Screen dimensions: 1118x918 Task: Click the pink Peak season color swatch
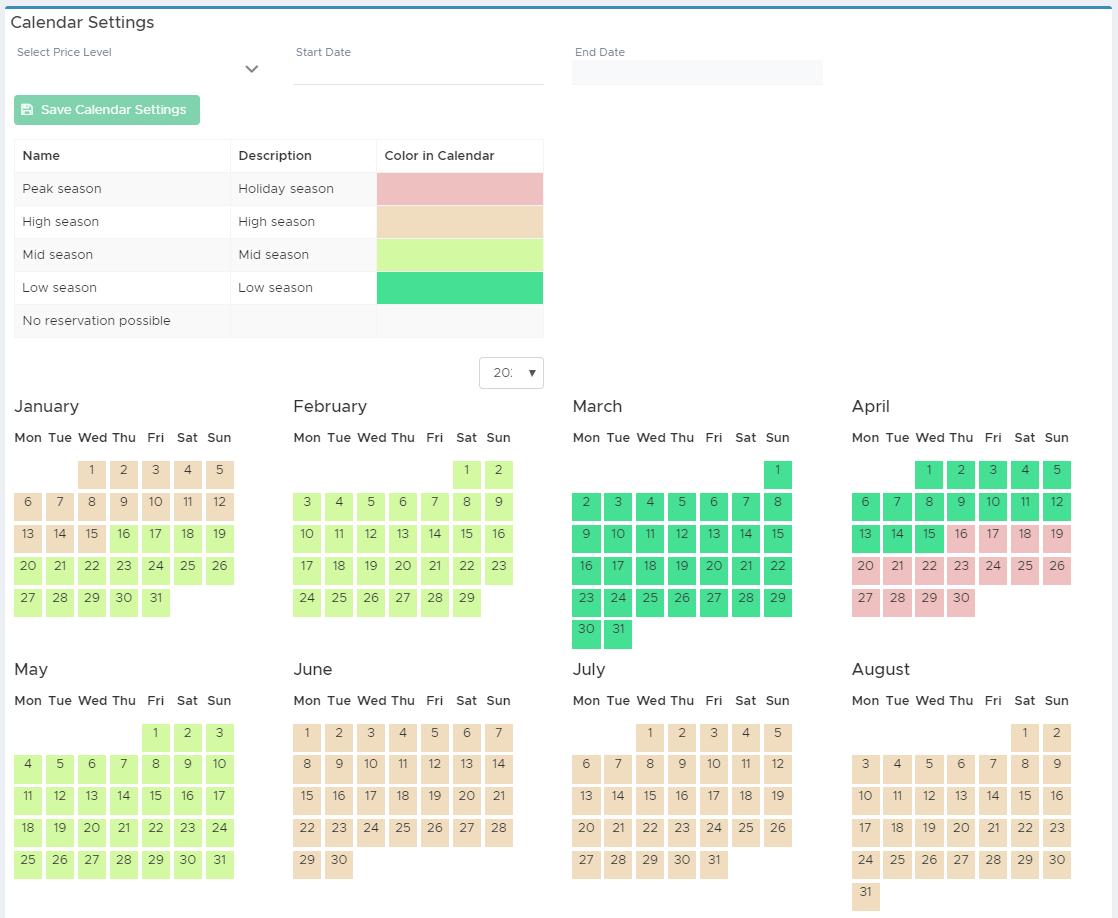[x=460, y=189]
